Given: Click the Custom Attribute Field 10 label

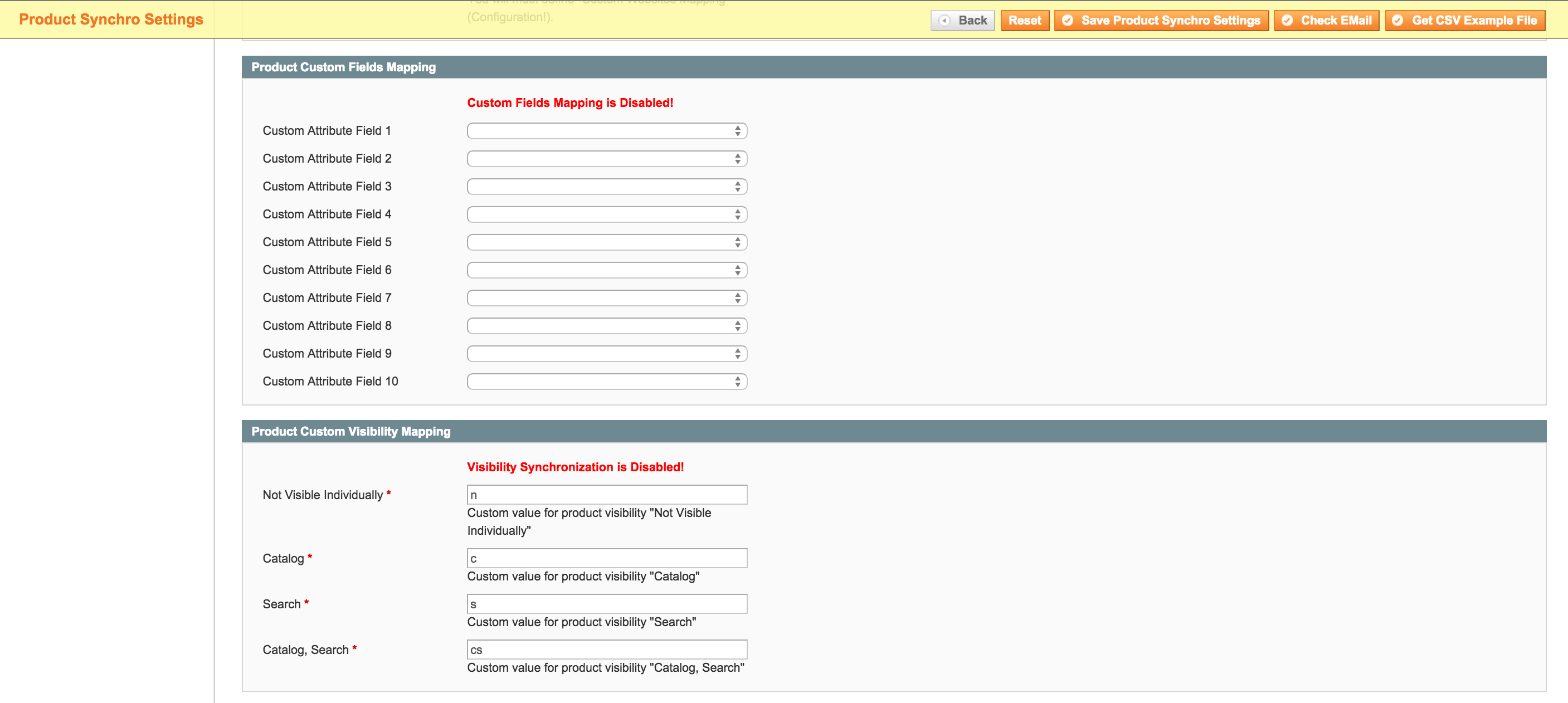Looking at the screenshot, I should pyautogui.click(x=330, y=382).
